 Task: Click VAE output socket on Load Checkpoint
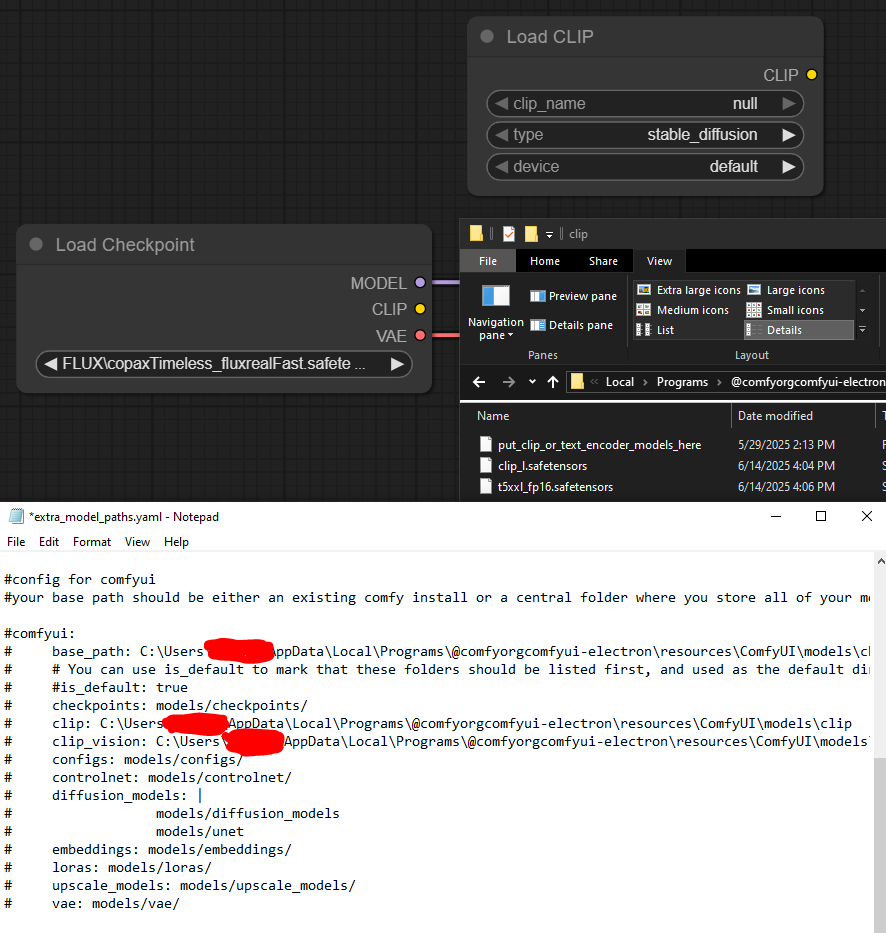[420, 336]
